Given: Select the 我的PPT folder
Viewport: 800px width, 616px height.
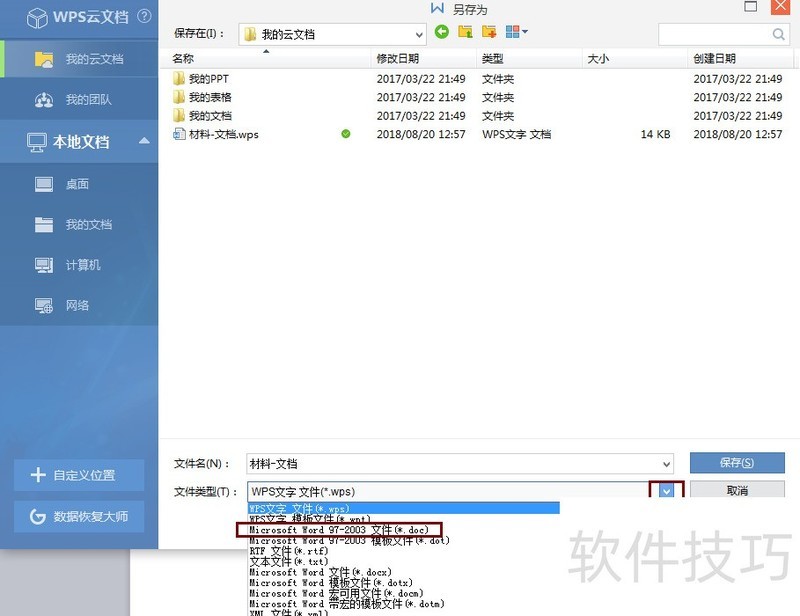Looking at the screenshot, I should [209, 79].
